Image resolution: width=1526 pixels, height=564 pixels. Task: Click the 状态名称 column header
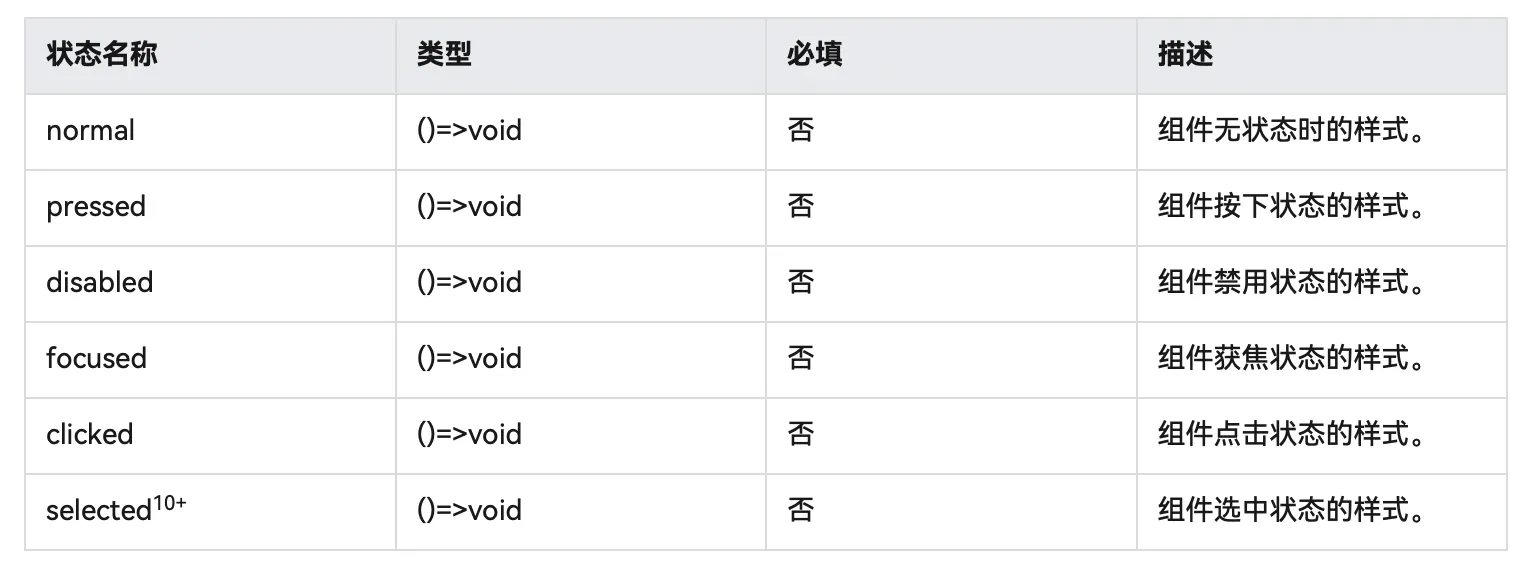[102, 54]
